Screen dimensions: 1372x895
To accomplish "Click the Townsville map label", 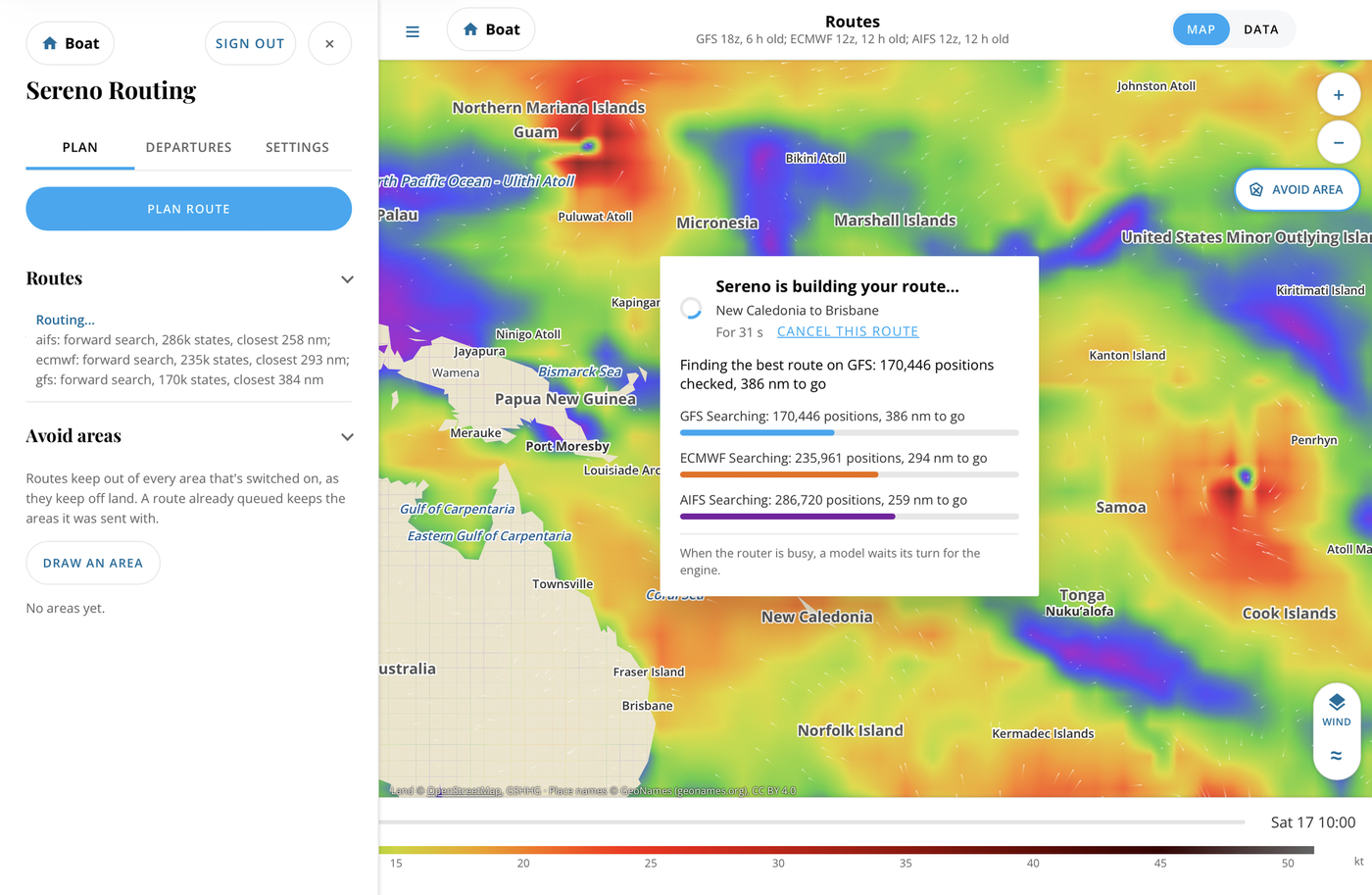I will click(563, 584).
